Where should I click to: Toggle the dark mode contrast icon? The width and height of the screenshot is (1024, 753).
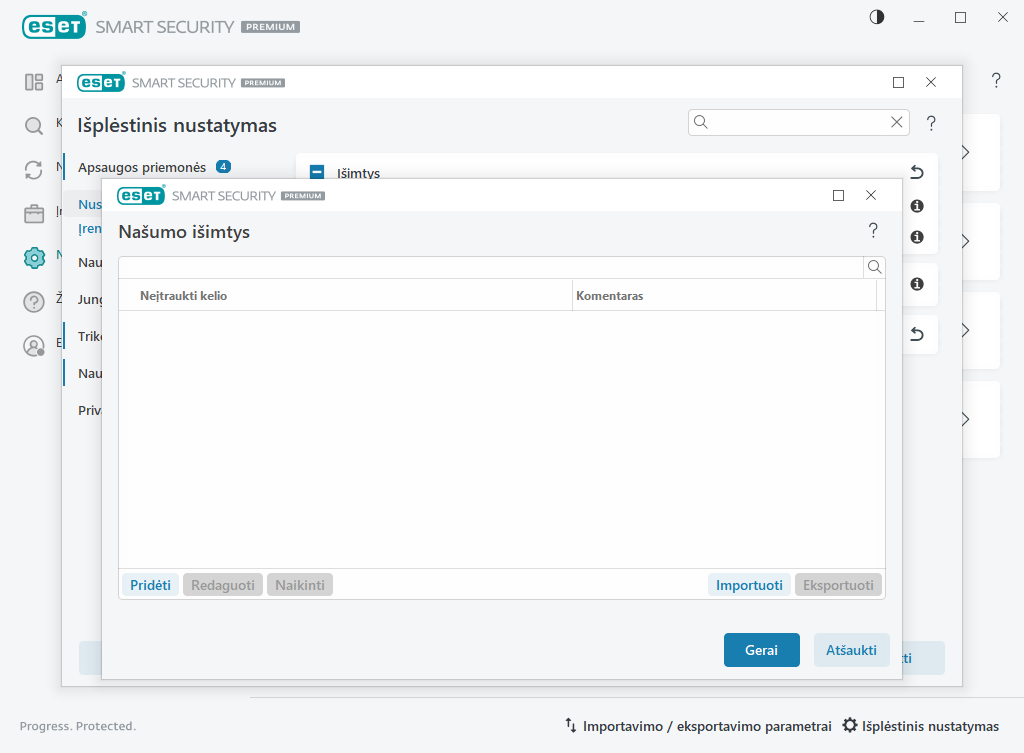[x=877, y=17]
